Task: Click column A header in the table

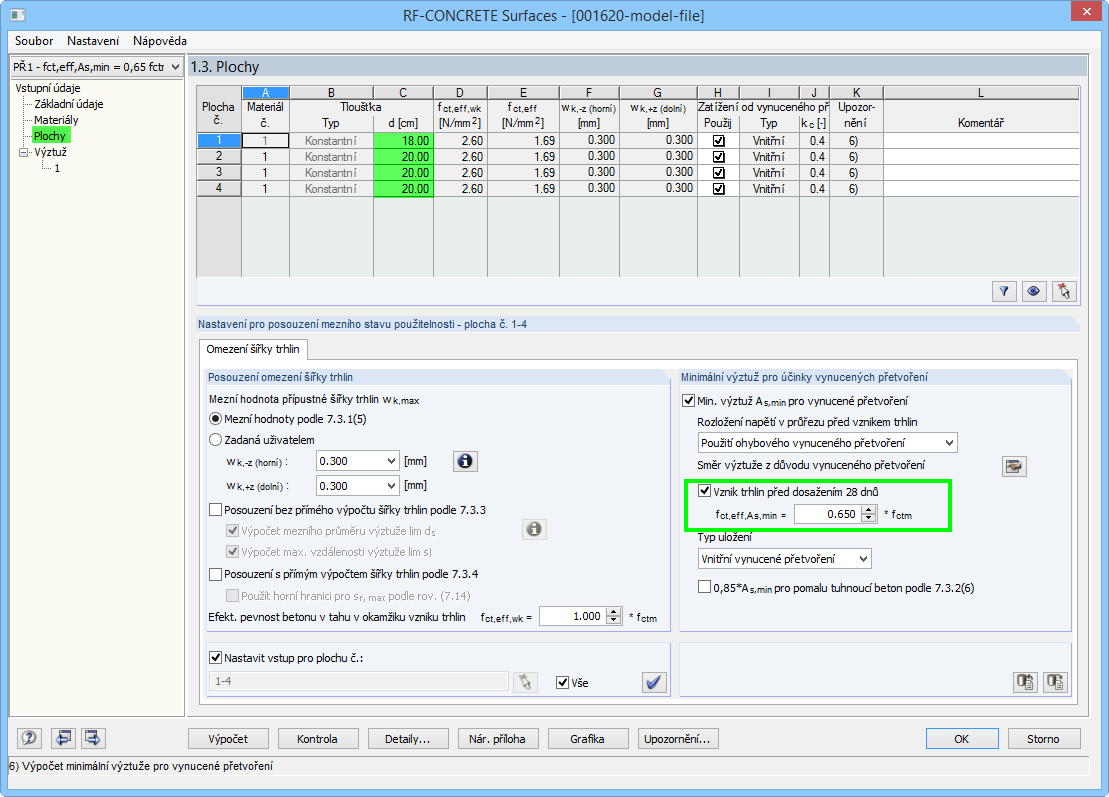Action: click(265, 93)
